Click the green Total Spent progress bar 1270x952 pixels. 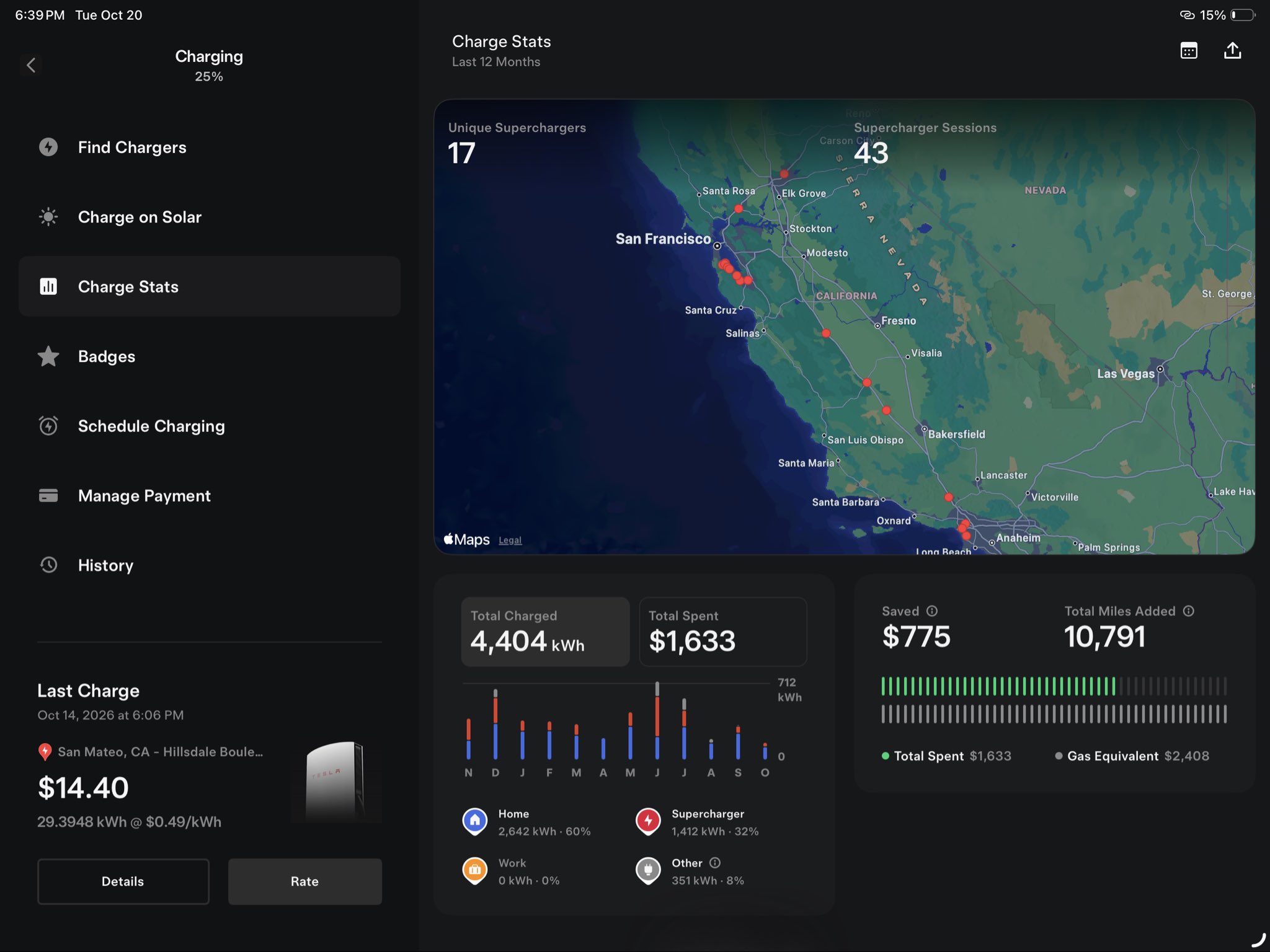click(x=998, y=686)
